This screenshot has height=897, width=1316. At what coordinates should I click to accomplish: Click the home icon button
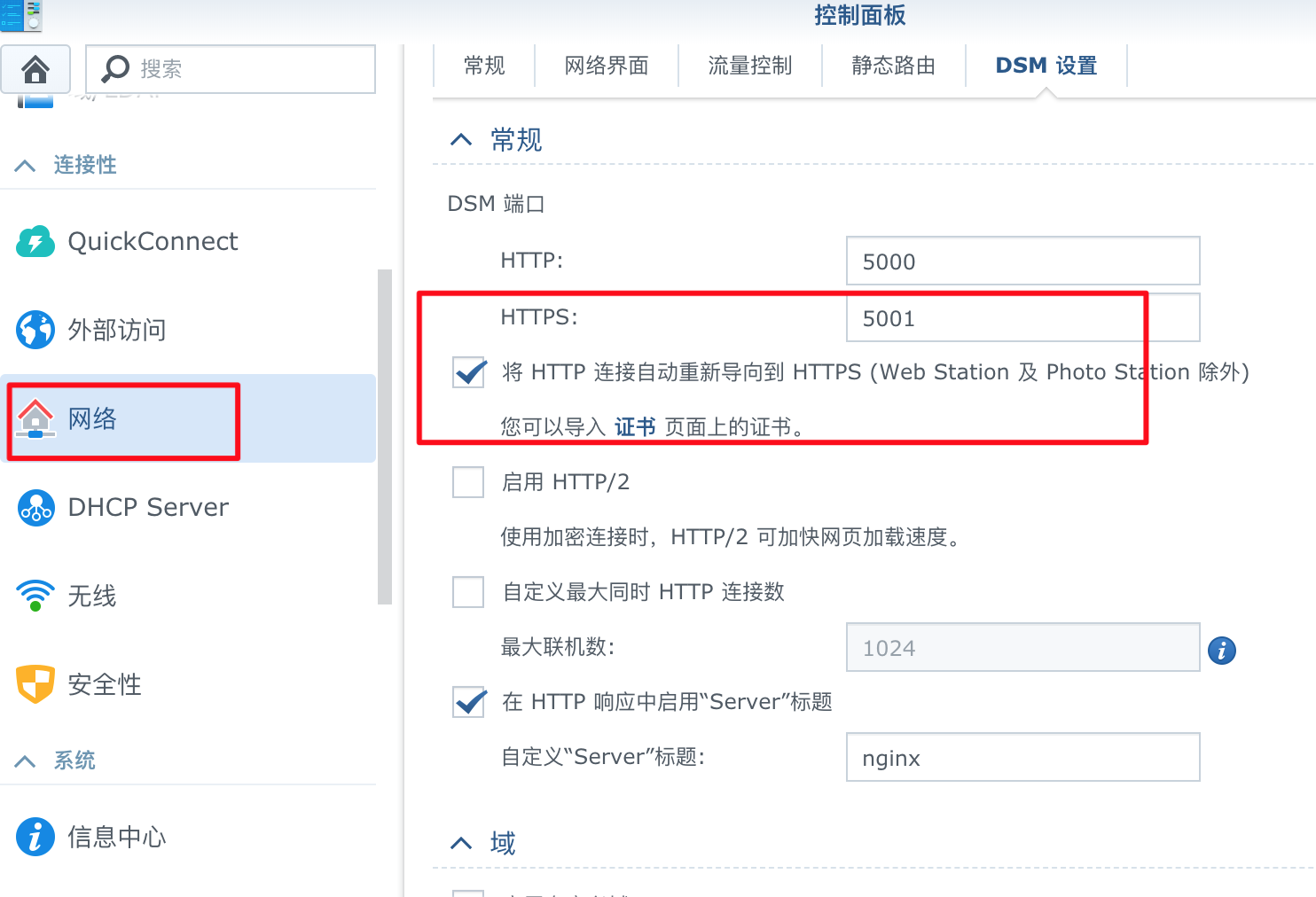[35, 68]
